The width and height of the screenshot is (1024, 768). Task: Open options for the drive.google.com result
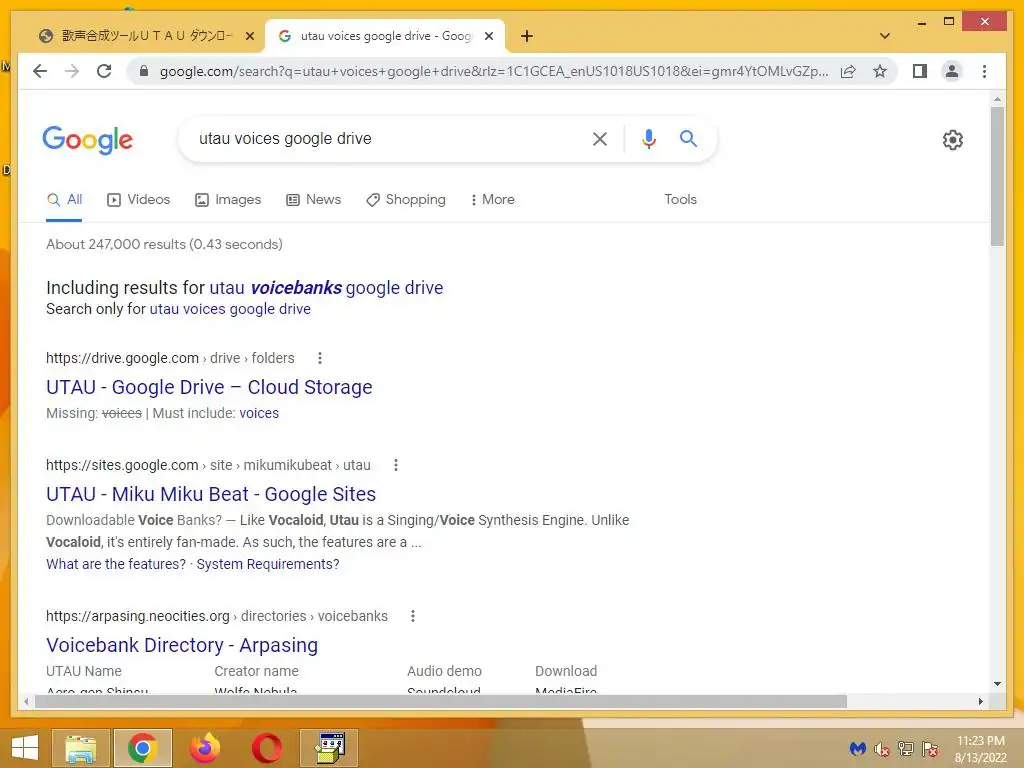point(319,358)
